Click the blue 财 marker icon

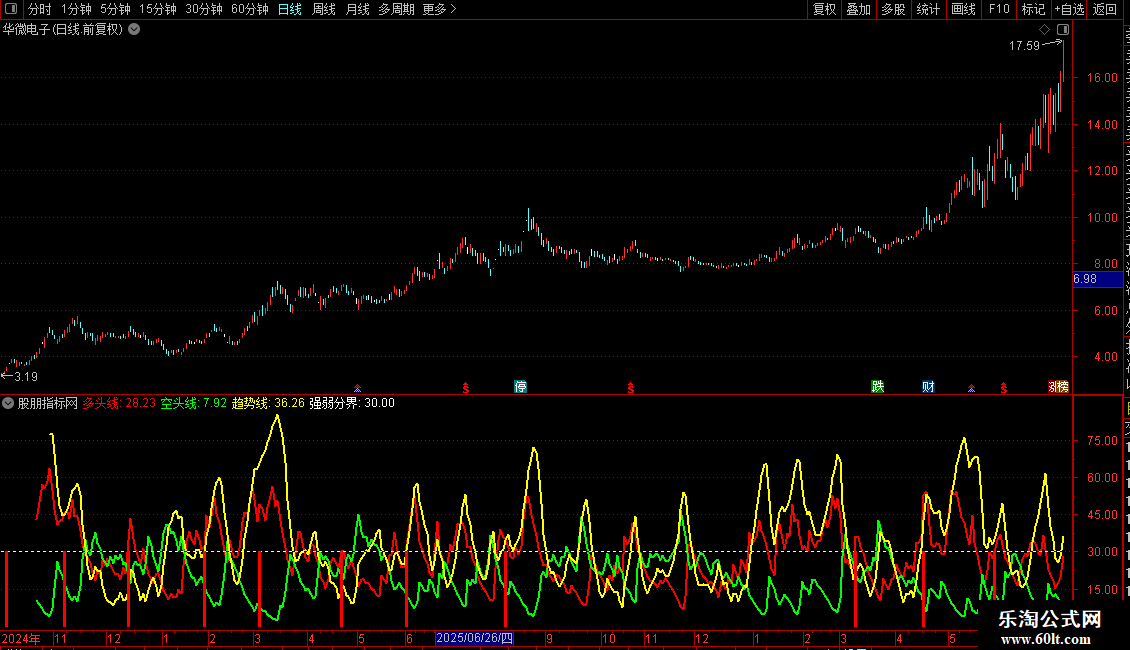pos(928,387)
